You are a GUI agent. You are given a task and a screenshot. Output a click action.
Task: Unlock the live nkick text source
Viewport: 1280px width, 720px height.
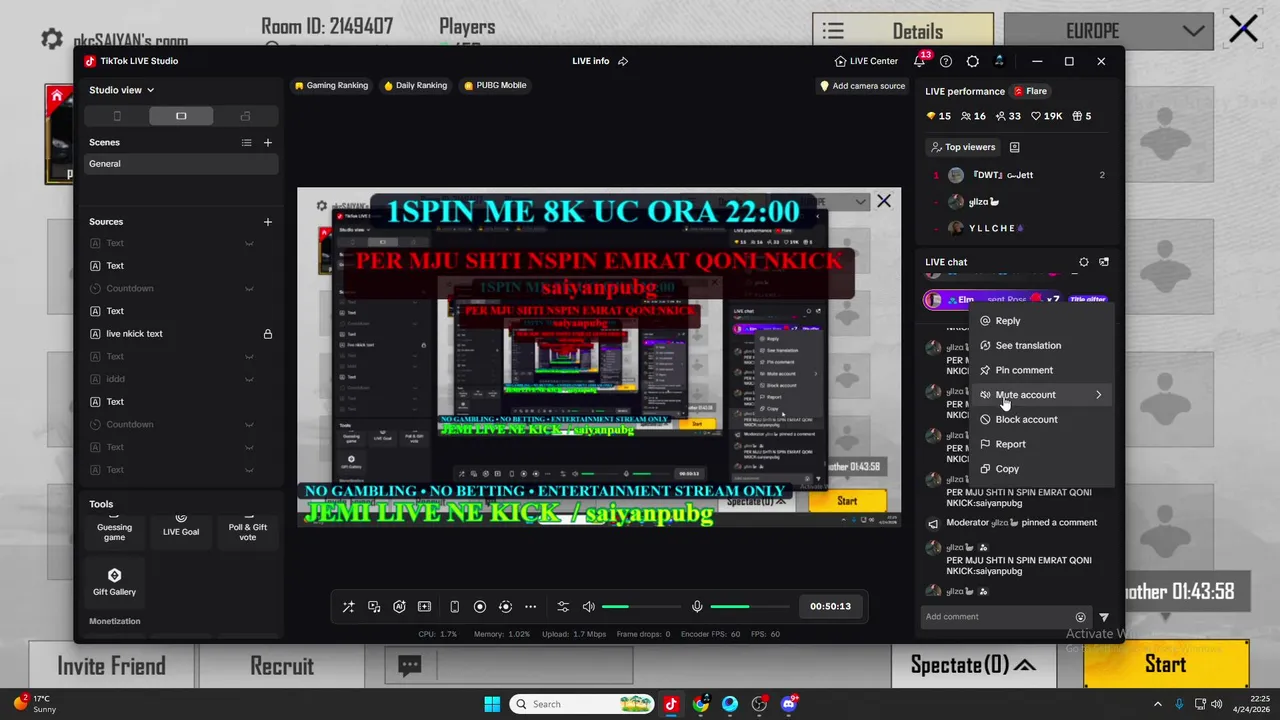click(x=267, y=334)
